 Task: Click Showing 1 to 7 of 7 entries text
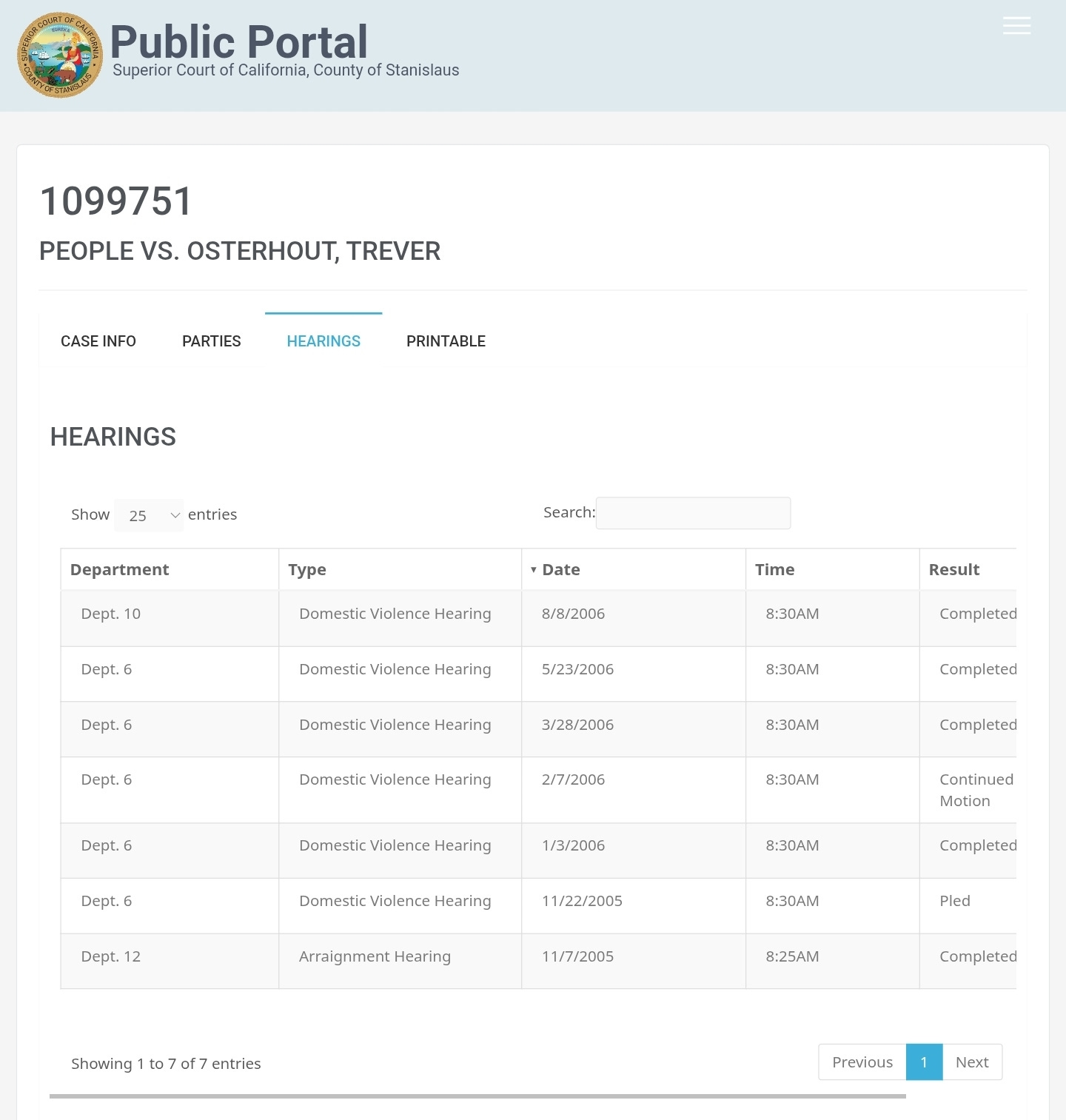(166, 1064)
